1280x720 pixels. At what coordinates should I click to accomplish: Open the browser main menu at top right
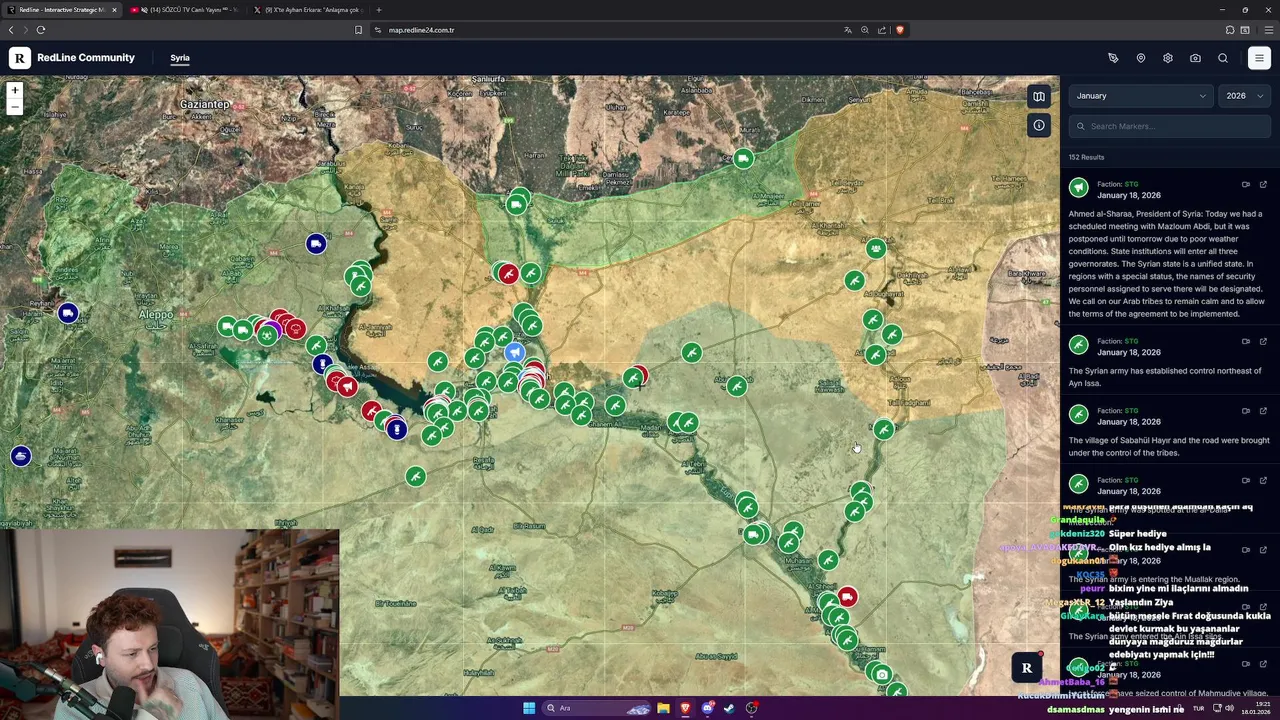coord(1269,30)
